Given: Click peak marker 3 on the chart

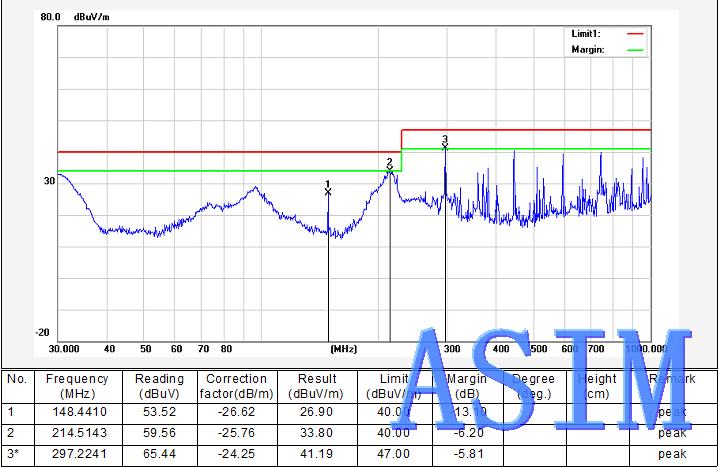Looking at the screenshot, I should tap(445, 143).
